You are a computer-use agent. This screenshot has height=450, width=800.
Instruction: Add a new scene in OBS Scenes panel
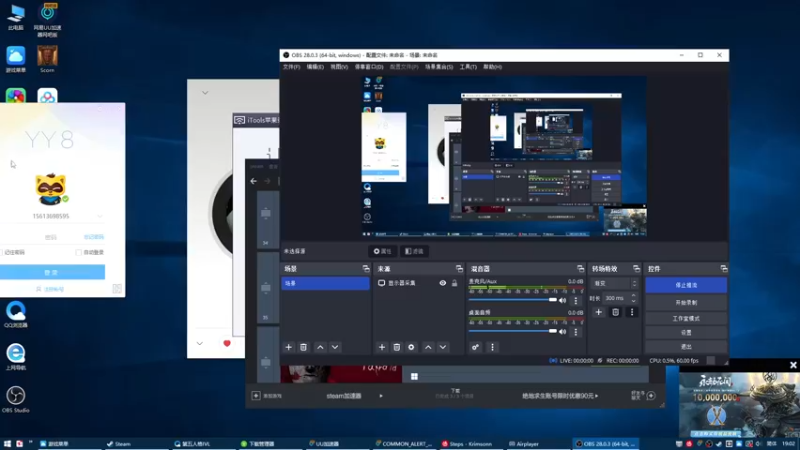click(288, 347)
